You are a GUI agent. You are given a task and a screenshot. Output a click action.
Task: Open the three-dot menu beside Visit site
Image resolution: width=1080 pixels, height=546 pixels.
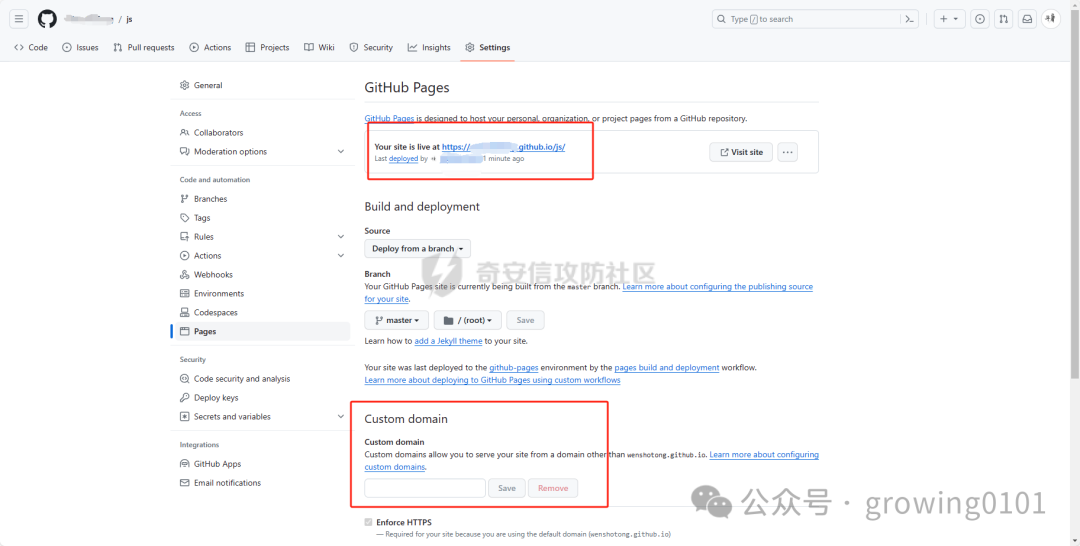tap(788, 152)
